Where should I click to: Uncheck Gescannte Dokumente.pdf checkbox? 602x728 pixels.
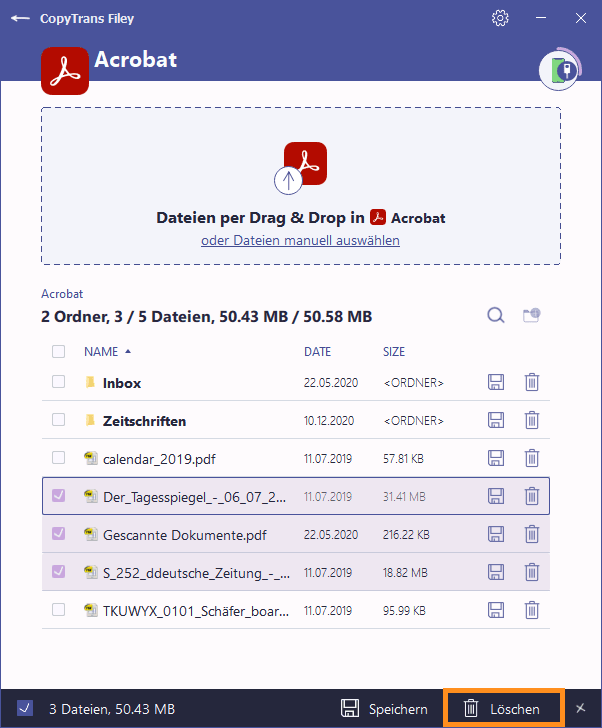pos(58,534)
